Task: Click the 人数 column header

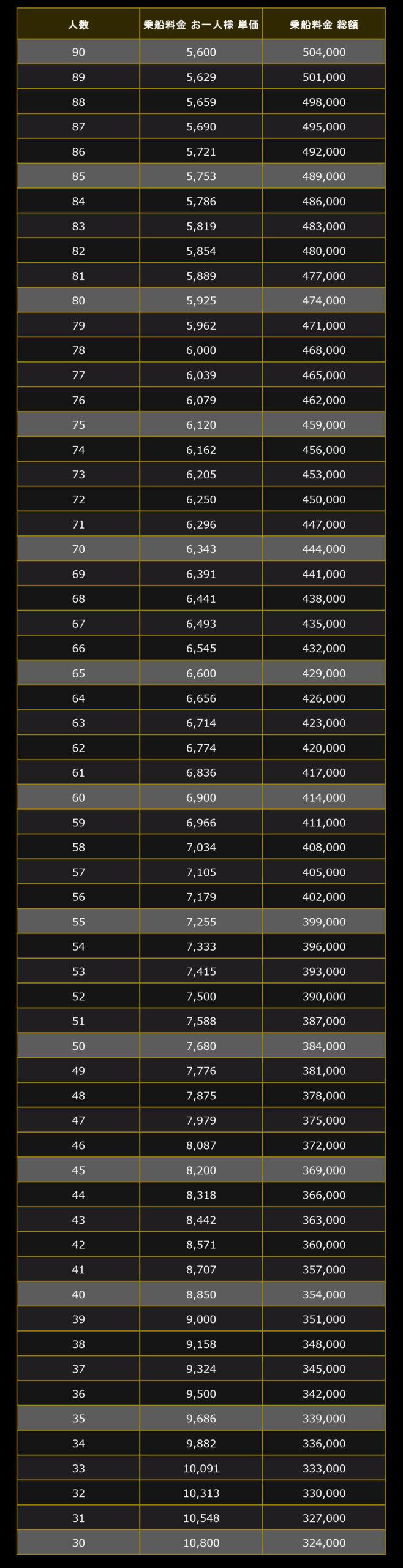Action: pyautogui.click(x=78, y=24)
